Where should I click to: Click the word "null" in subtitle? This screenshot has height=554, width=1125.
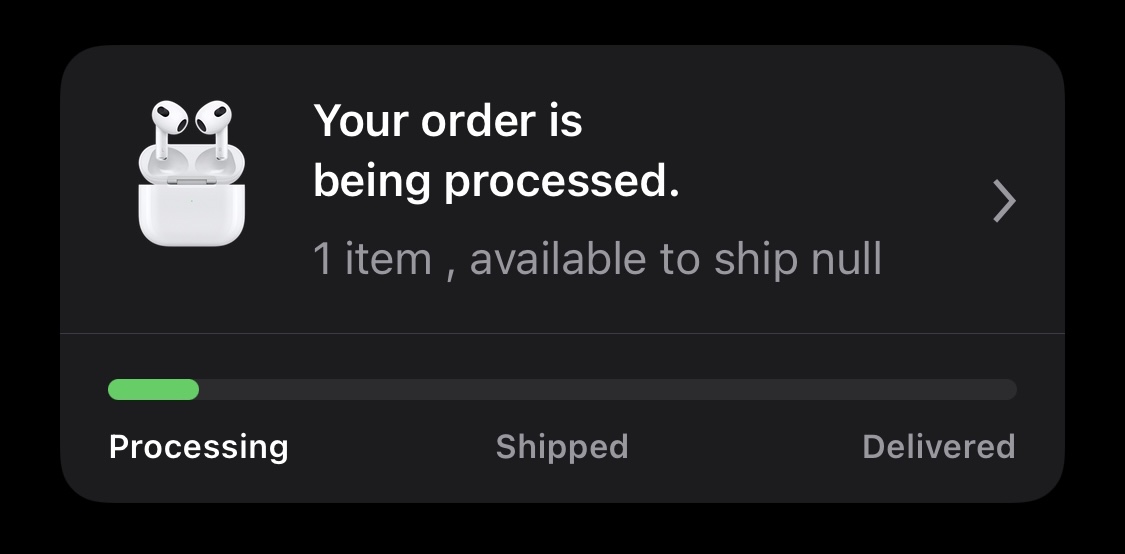pyautogui.click(x=846, y=259)
